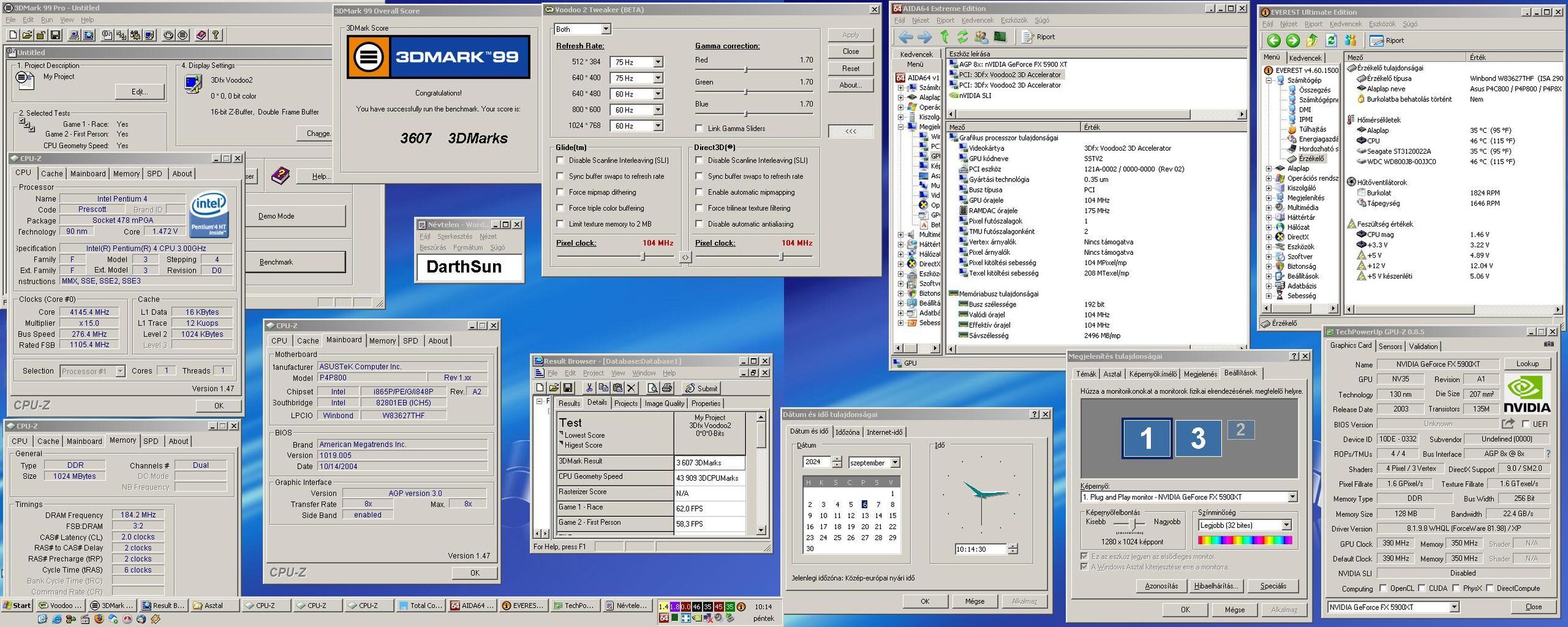Click Open folder icon in 3DMark 99 toolbar
This screenshot has width=1568, height=627.
(27, 35)
